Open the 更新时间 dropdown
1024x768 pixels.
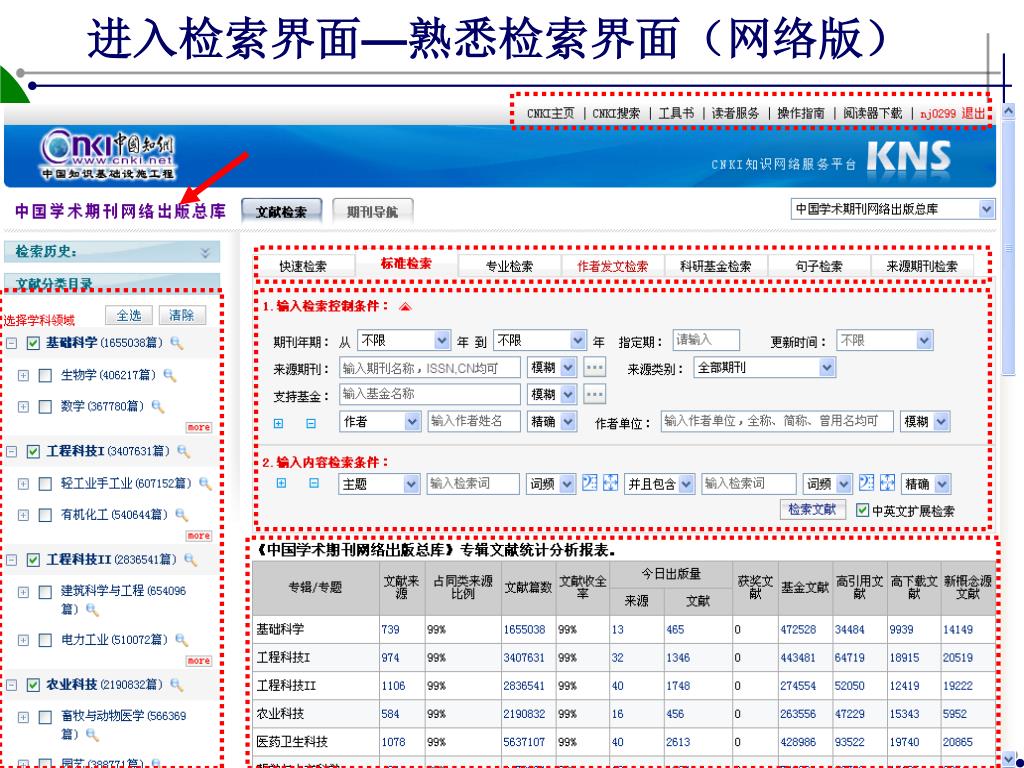[x=884, y=340]
